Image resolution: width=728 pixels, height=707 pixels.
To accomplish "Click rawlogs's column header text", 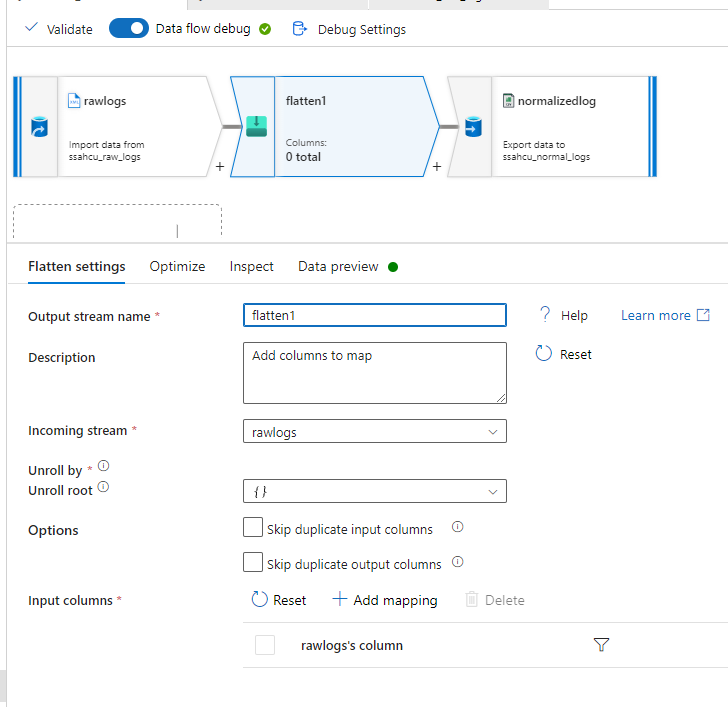I will pyautogui.click(x=352, y=645).
